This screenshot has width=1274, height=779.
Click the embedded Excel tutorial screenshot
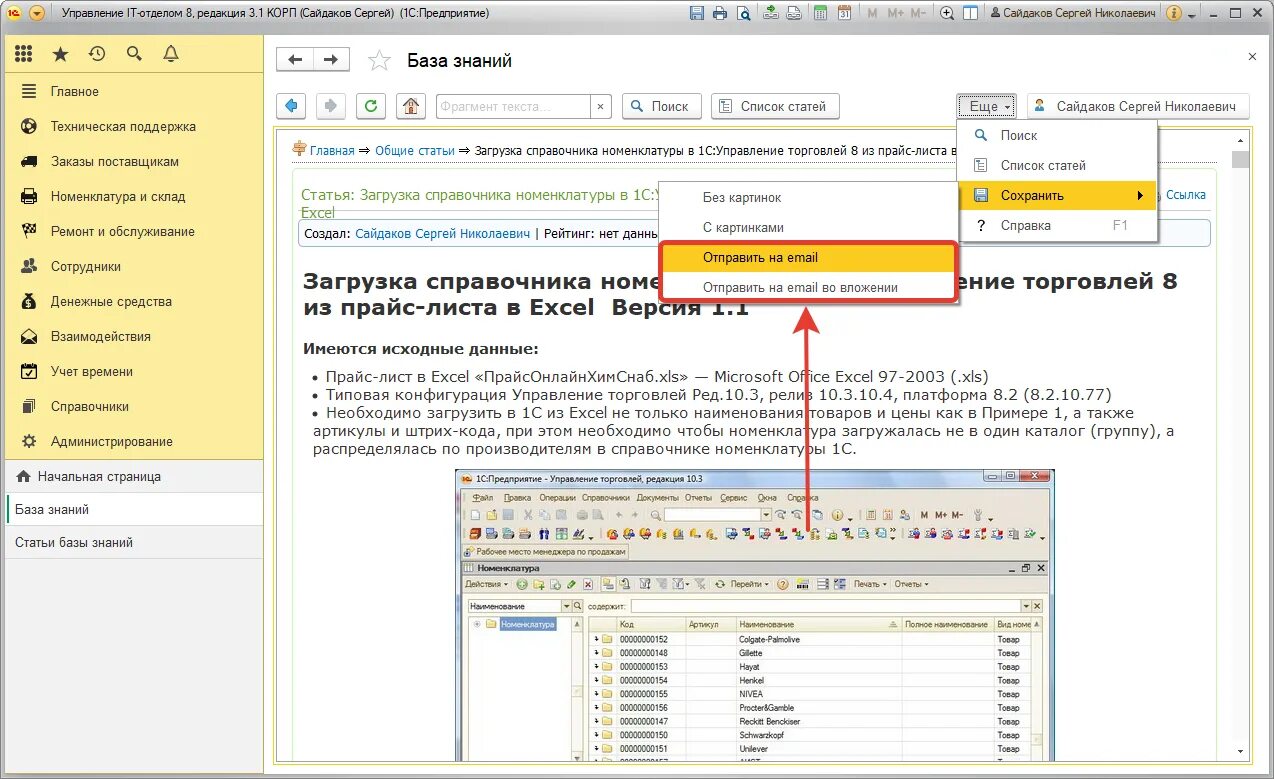(754, 614)
